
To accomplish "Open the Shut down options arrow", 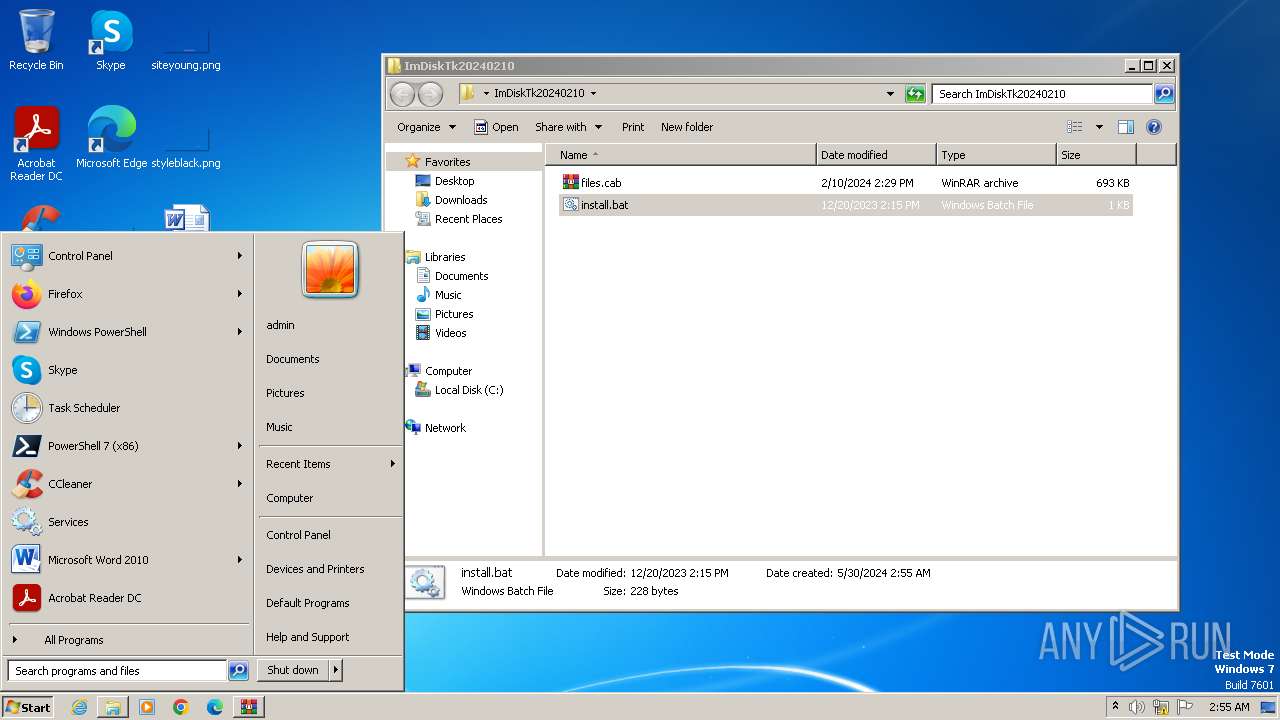I will (x=336, y=671).
